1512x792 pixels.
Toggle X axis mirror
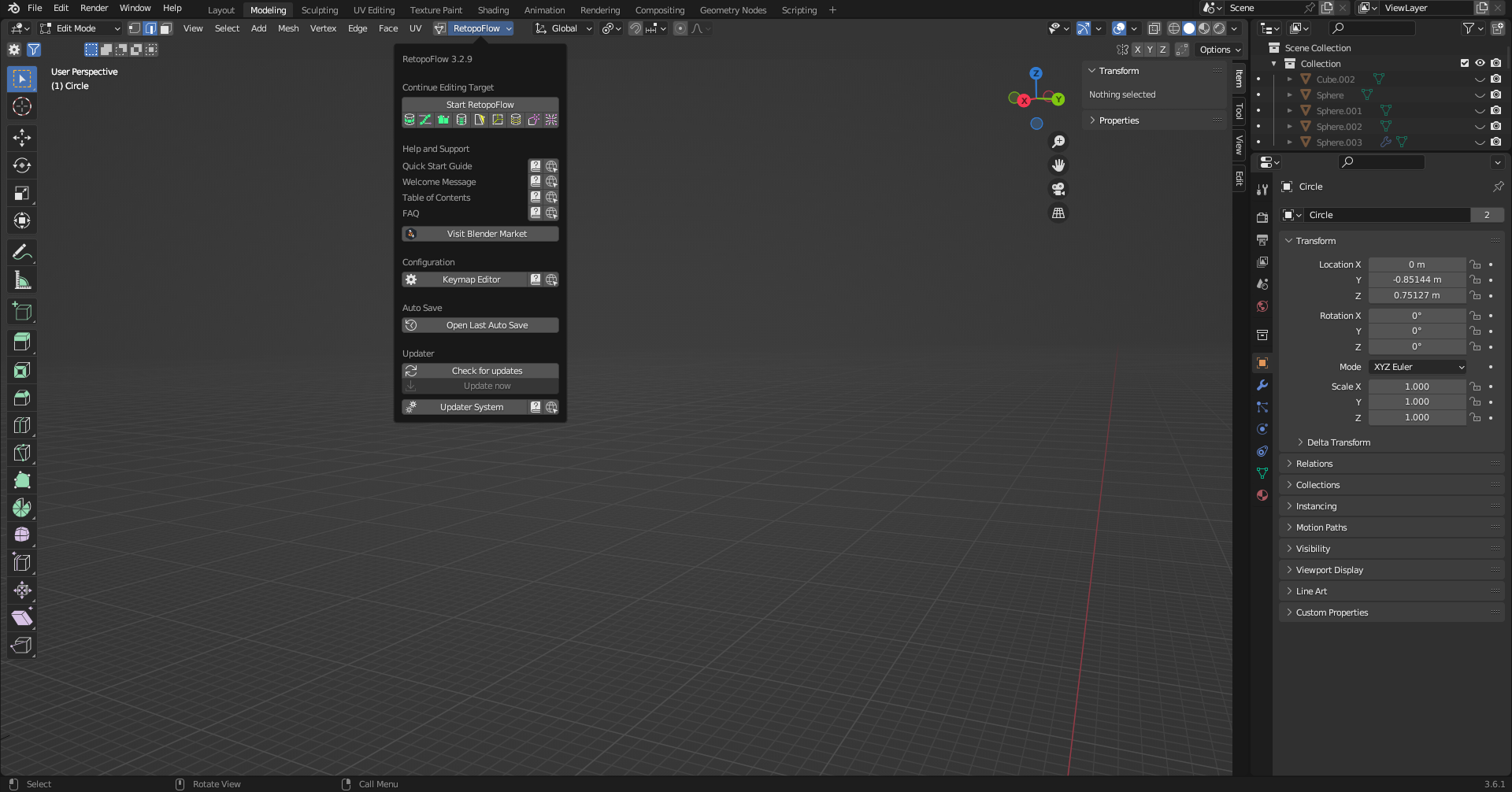pyautogui.click(x=1137, y=50)
